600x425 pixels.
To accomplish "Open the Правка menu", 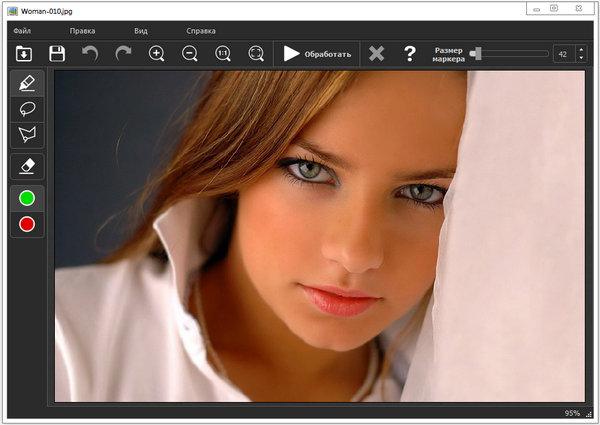I will pos(82,31).
